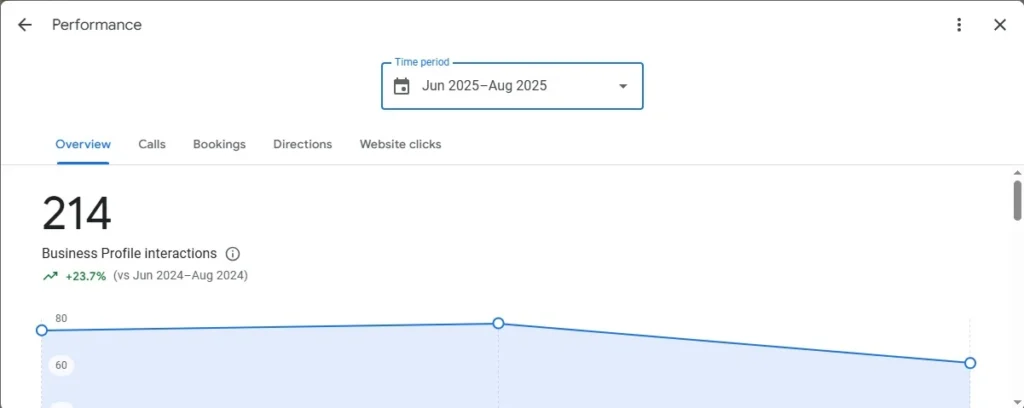Click the last data point on chart

(x=969, y=363)
